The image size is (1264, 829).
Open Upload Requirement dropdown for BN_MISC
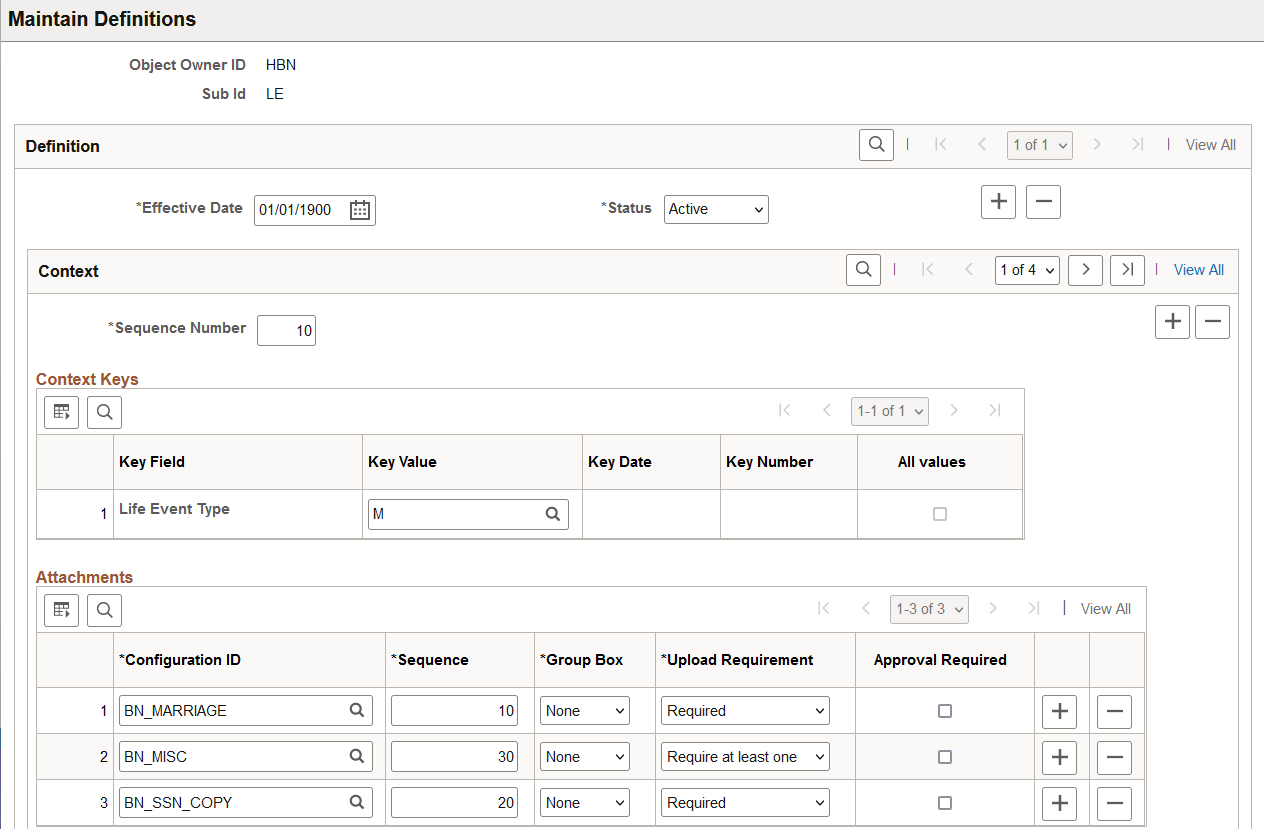(745, 757)
